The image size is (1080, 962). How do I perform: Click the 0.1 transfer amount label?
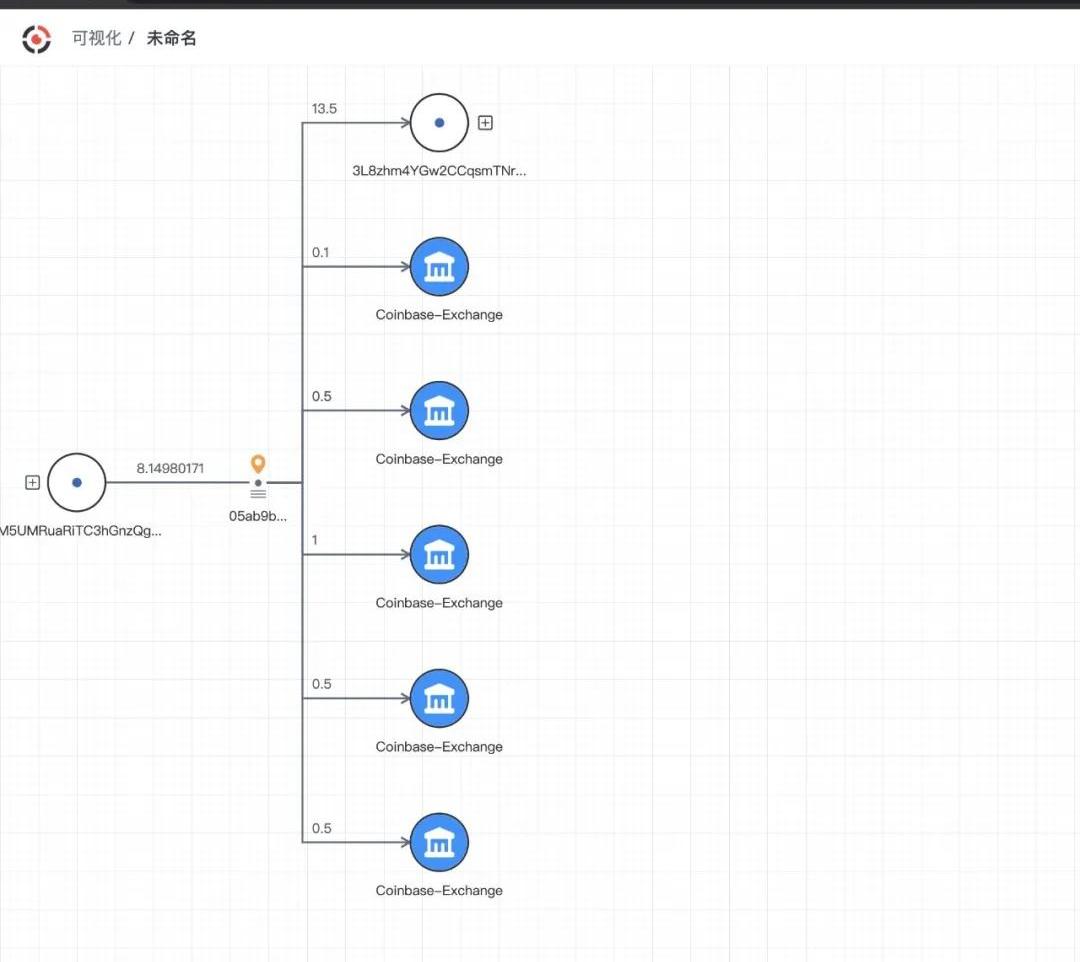[320, 253]
